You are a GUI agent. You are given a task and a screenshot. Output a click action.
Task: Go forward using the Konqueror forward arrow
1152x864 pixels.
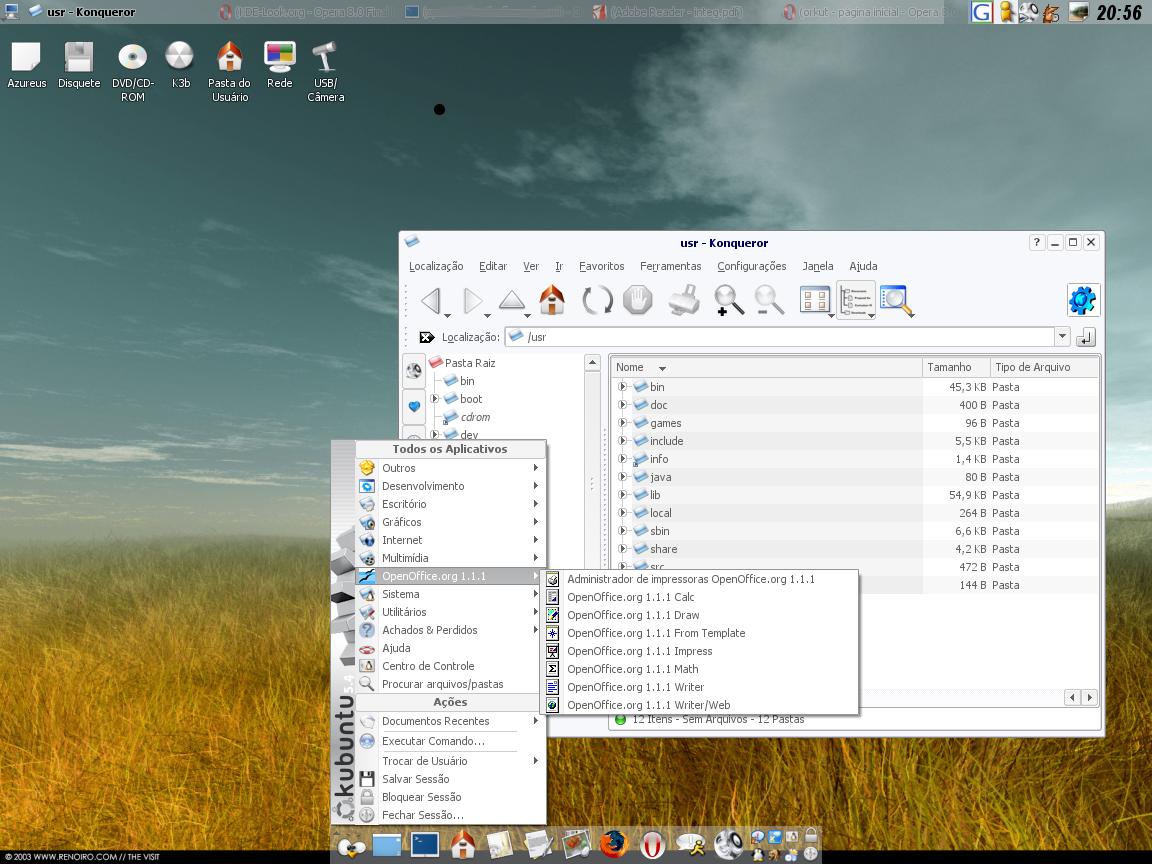[x=472, y=300]
